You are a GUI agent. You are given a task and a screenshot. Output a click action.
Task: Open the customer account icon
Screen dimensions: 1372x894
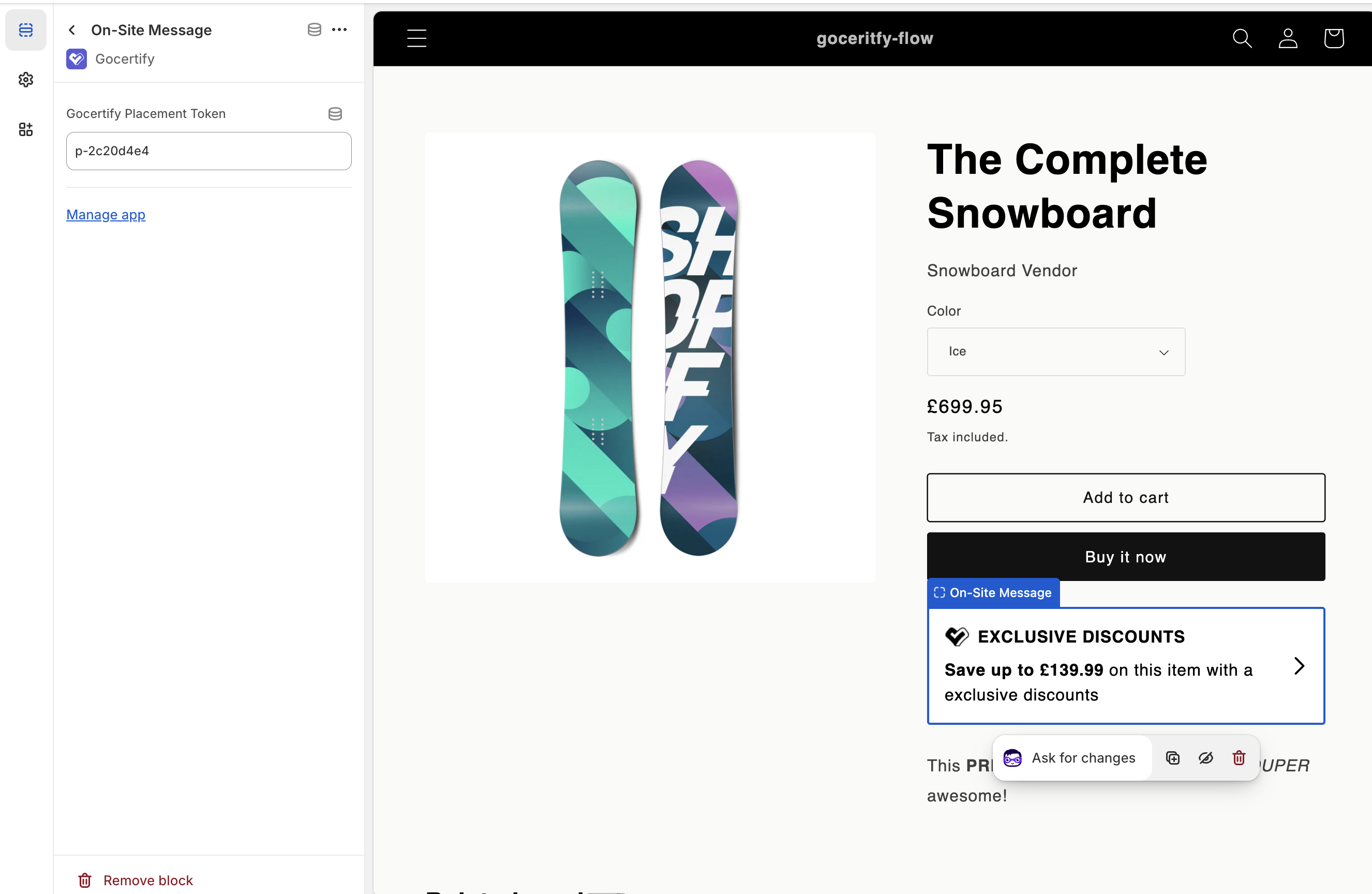(x=1288, y=39)
